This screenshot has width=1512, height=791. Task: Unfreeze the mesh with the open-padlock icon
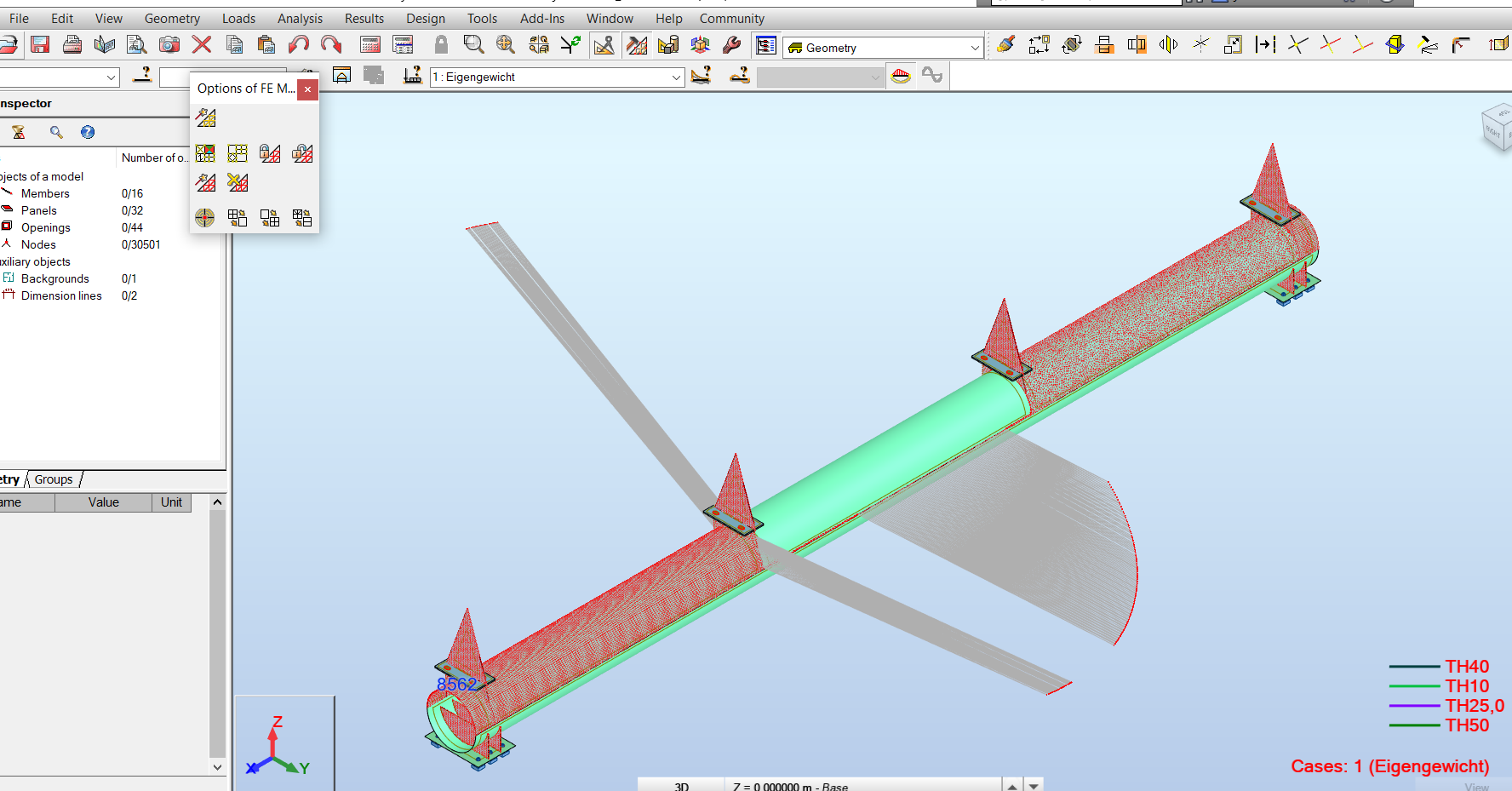point(302,153)
